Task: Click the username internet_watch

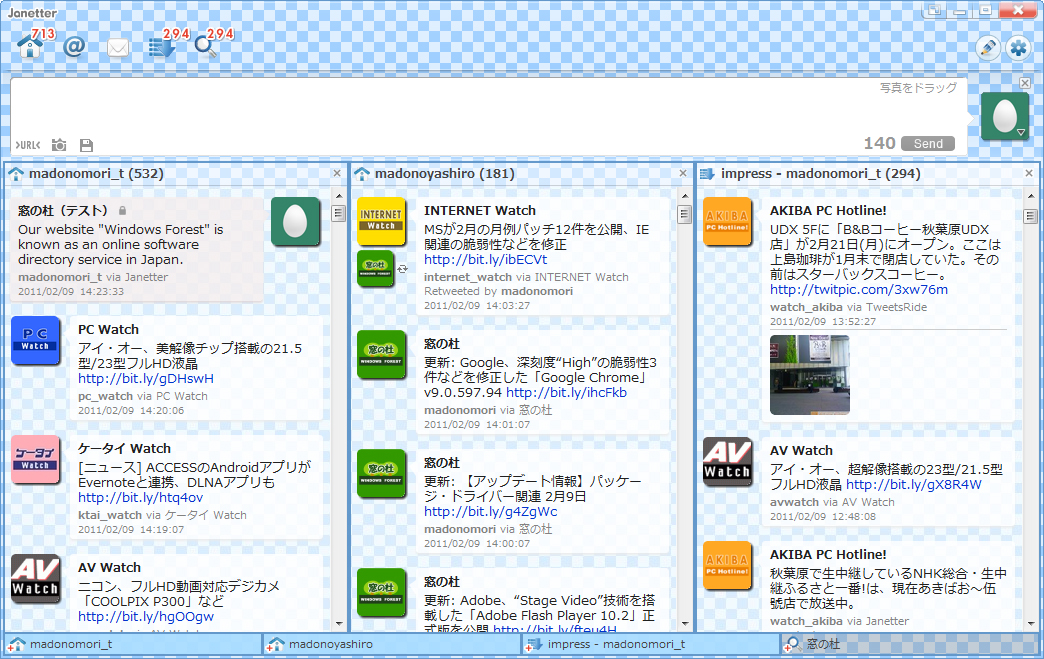Action: (468, 277)
